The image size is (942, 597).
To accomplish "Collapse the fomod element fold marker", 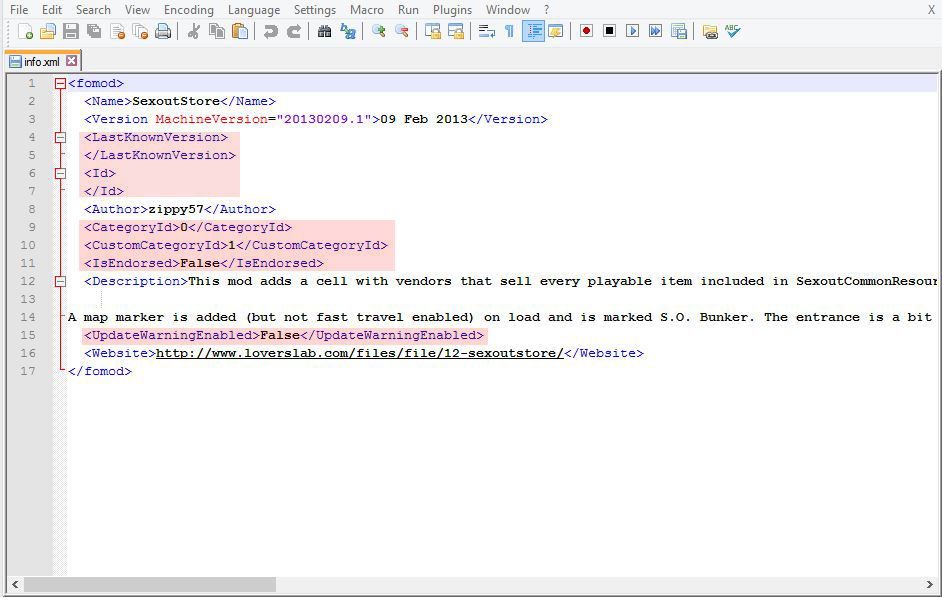I will (x=60, y=83).
